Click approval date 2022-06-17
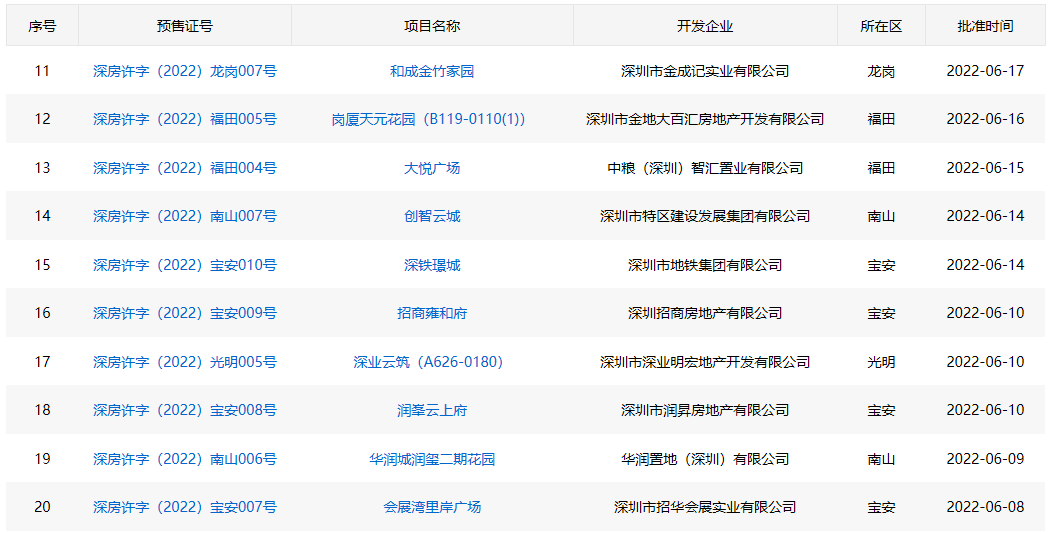Viewport: 1050px width, 534px height. pyautogui.click(x=985, y=71)
